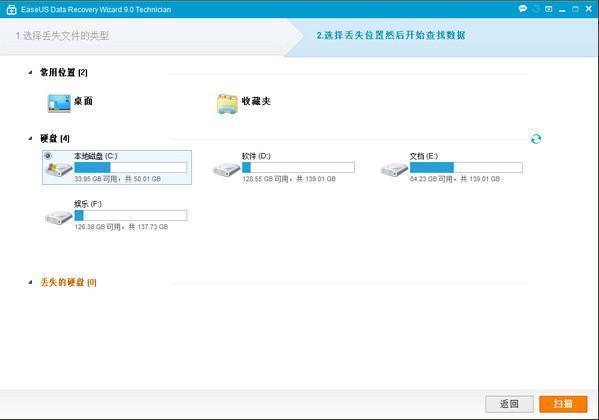Click the C: drive usage bar
Screen dimensions: 599x420
131,167
